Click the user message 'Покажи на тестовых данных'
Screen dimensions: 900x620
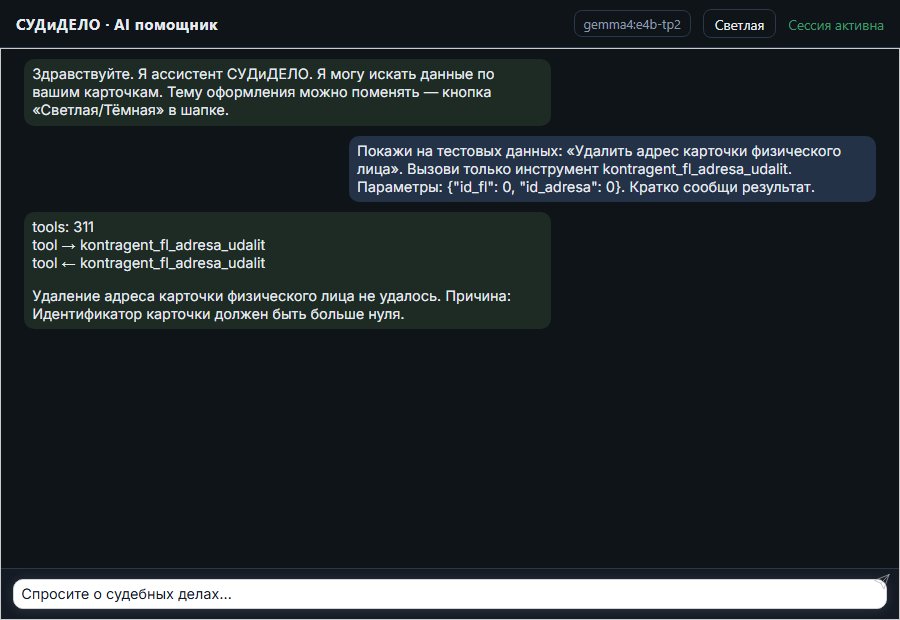(612, 169)
